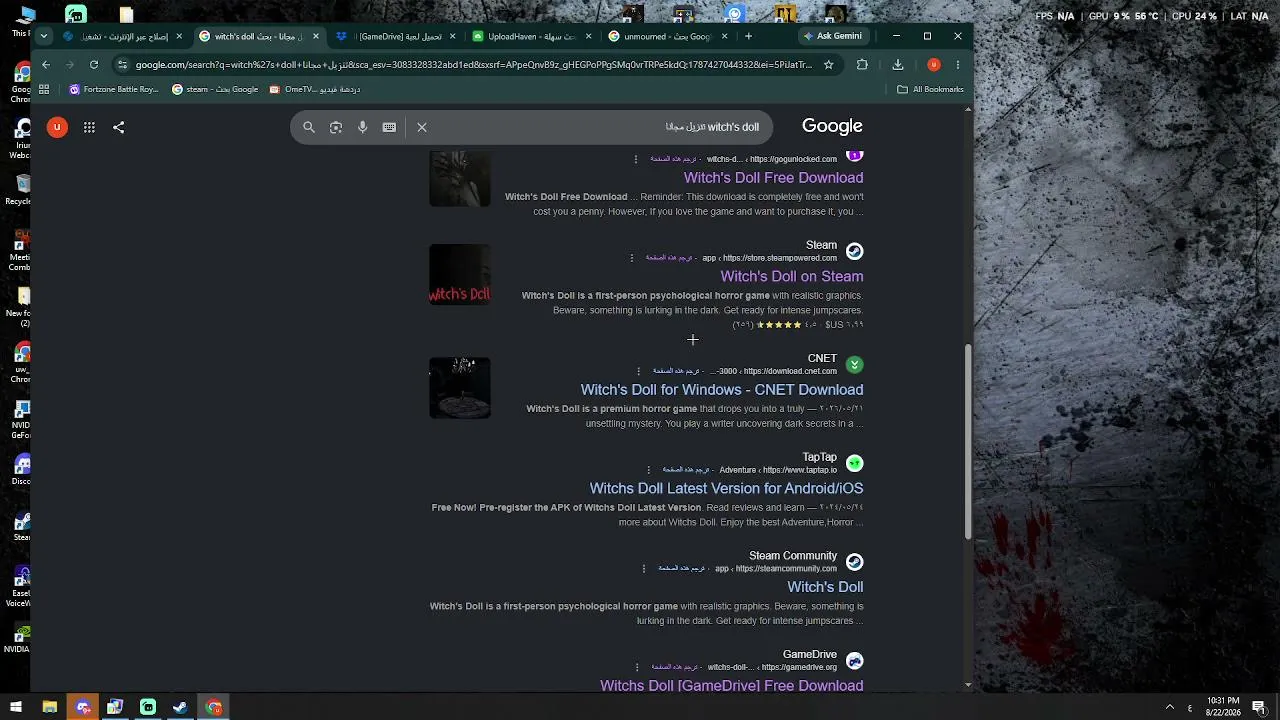The height and width of the screenshot is (720, 1280).
Task: Open Witchs Doll GameDrive Free Download link
Action: 731,686
